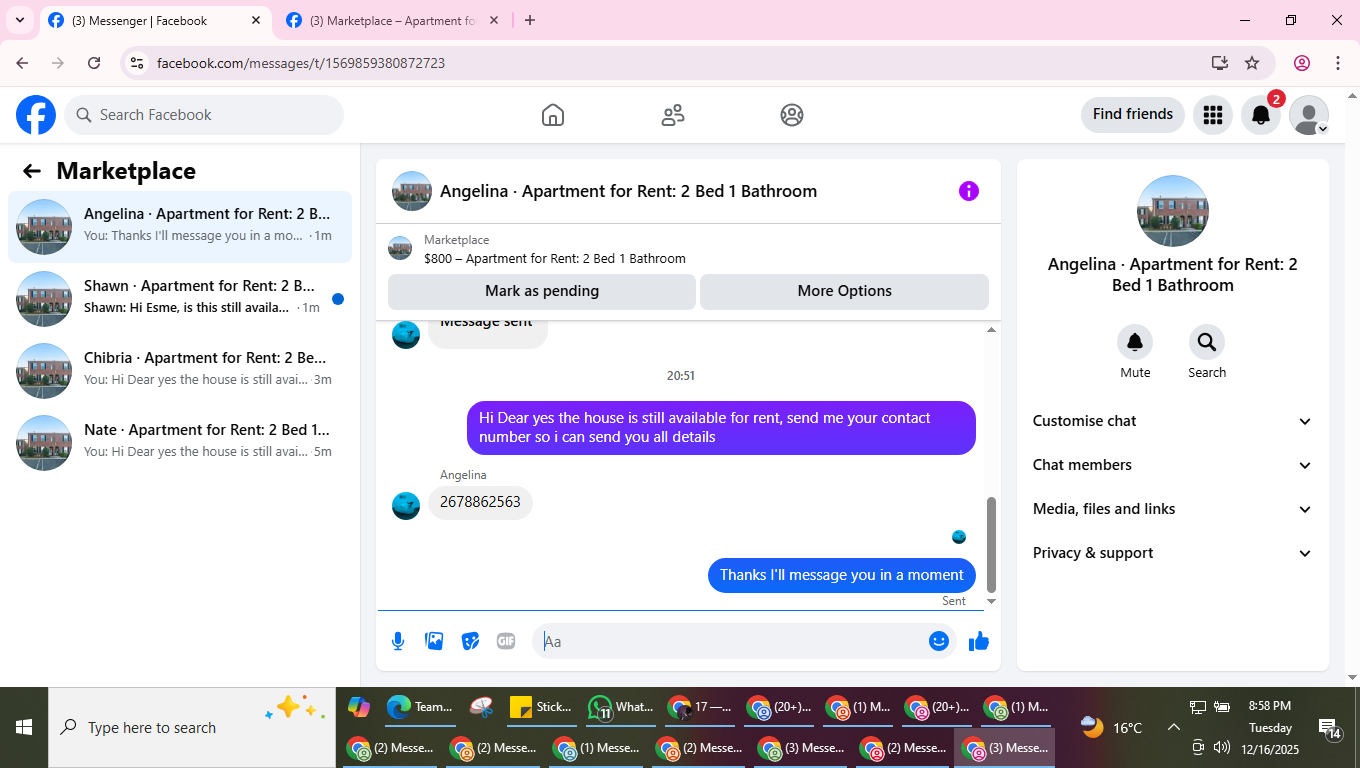Open Sticky Notes from the taskbar

(x=541, y=707)
